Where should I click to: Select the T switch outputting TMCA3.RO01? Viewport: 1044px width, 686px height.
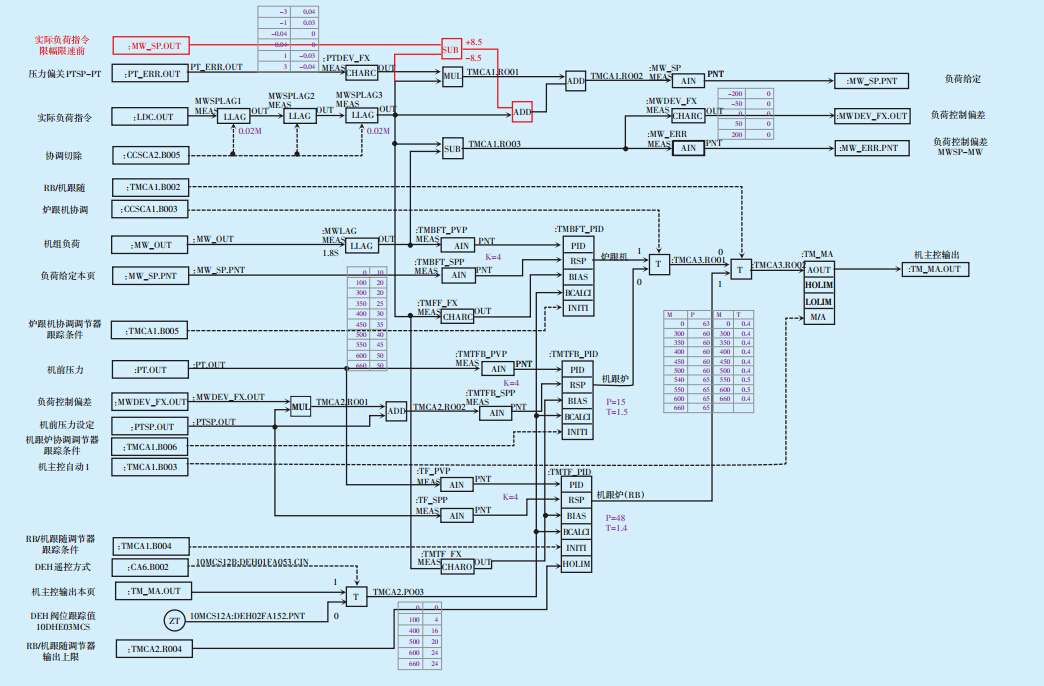pos(659,264)
